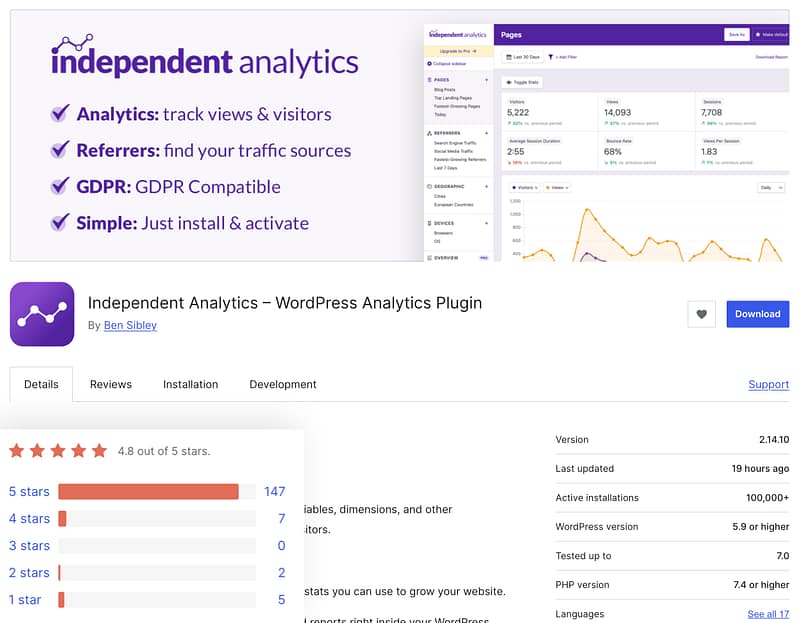Open the Views metric dropdown in the preview chart

tap(557, 188)
